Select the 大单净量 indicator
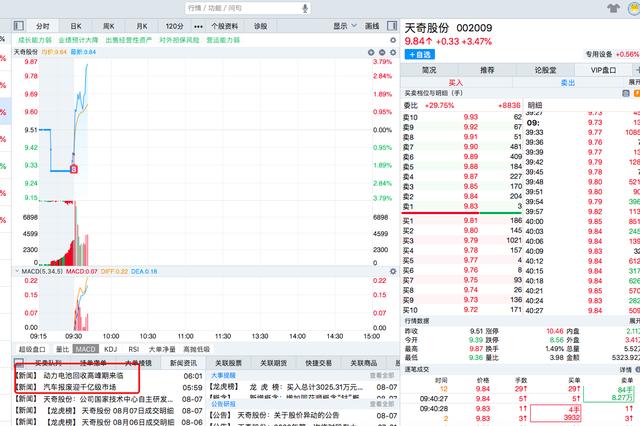Screen dimensions: 640x426 coord(162,349)
